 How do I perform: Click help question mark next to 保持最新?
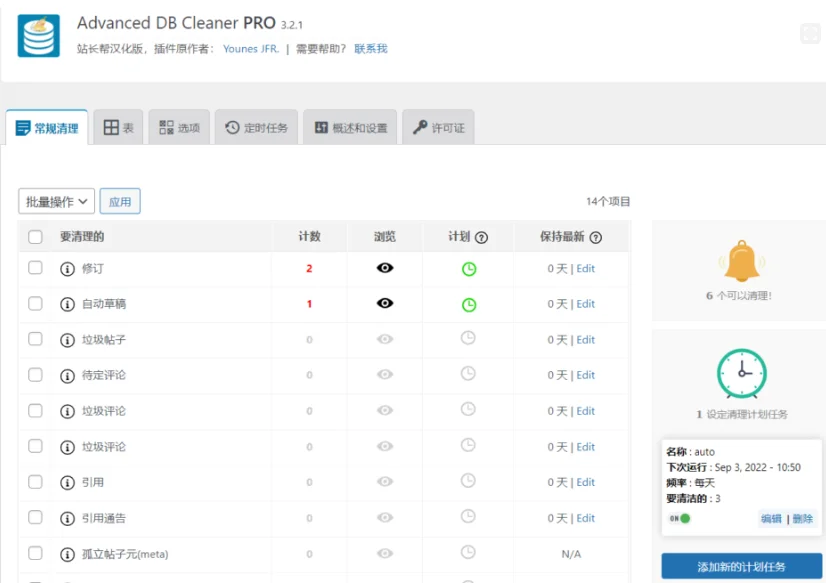(595, 238)
